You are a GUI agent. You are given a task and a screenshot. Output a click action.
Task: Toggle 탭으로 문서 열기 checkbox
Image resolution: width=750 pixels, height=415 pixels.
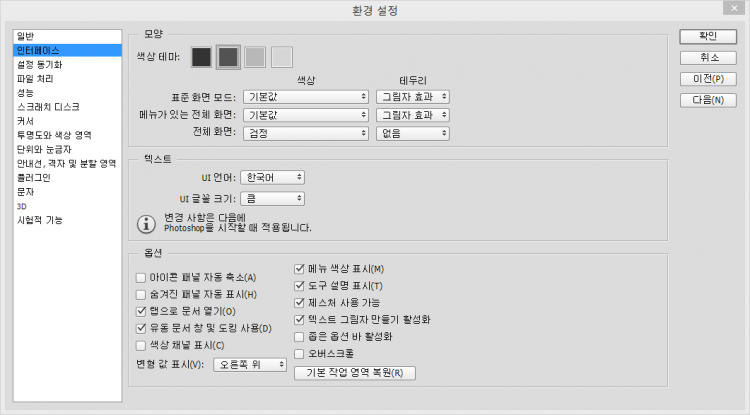140,311
